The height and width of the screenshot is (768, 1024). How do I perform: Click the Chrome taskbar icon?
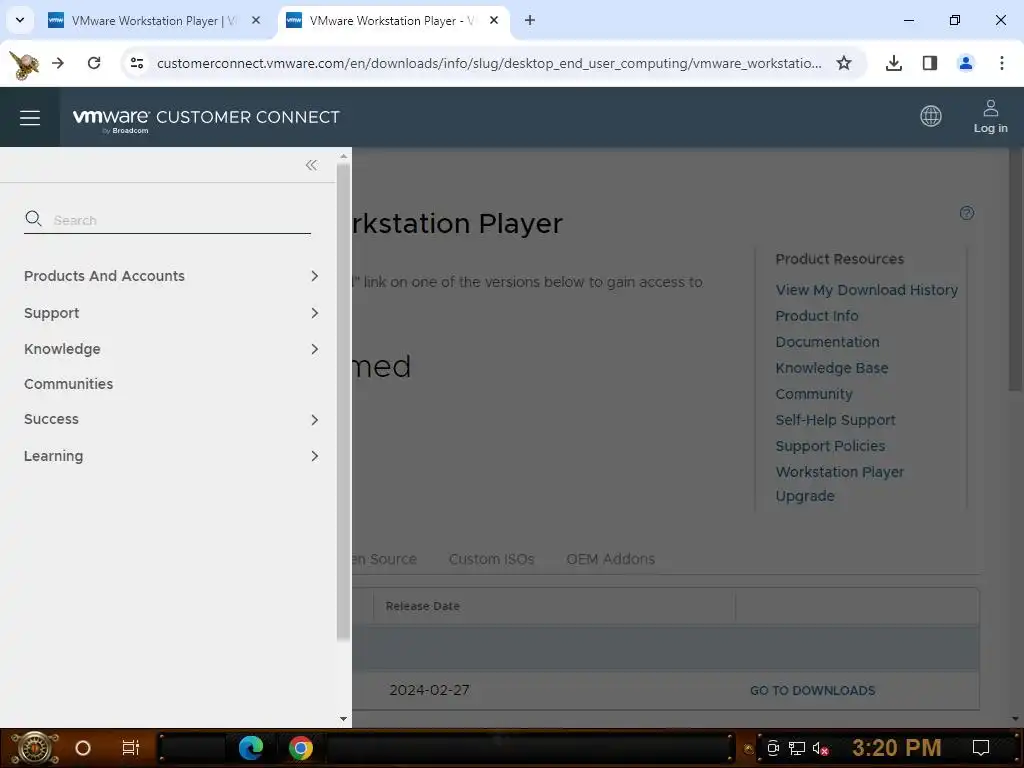[300, 748]
